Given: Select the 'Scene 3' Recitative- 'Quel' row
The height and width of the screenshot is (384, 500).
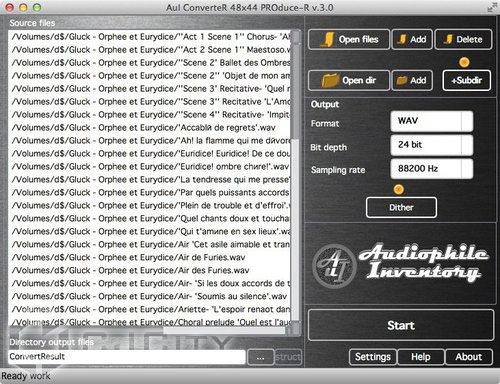Looking at the screenshot, I should (149, 89).
